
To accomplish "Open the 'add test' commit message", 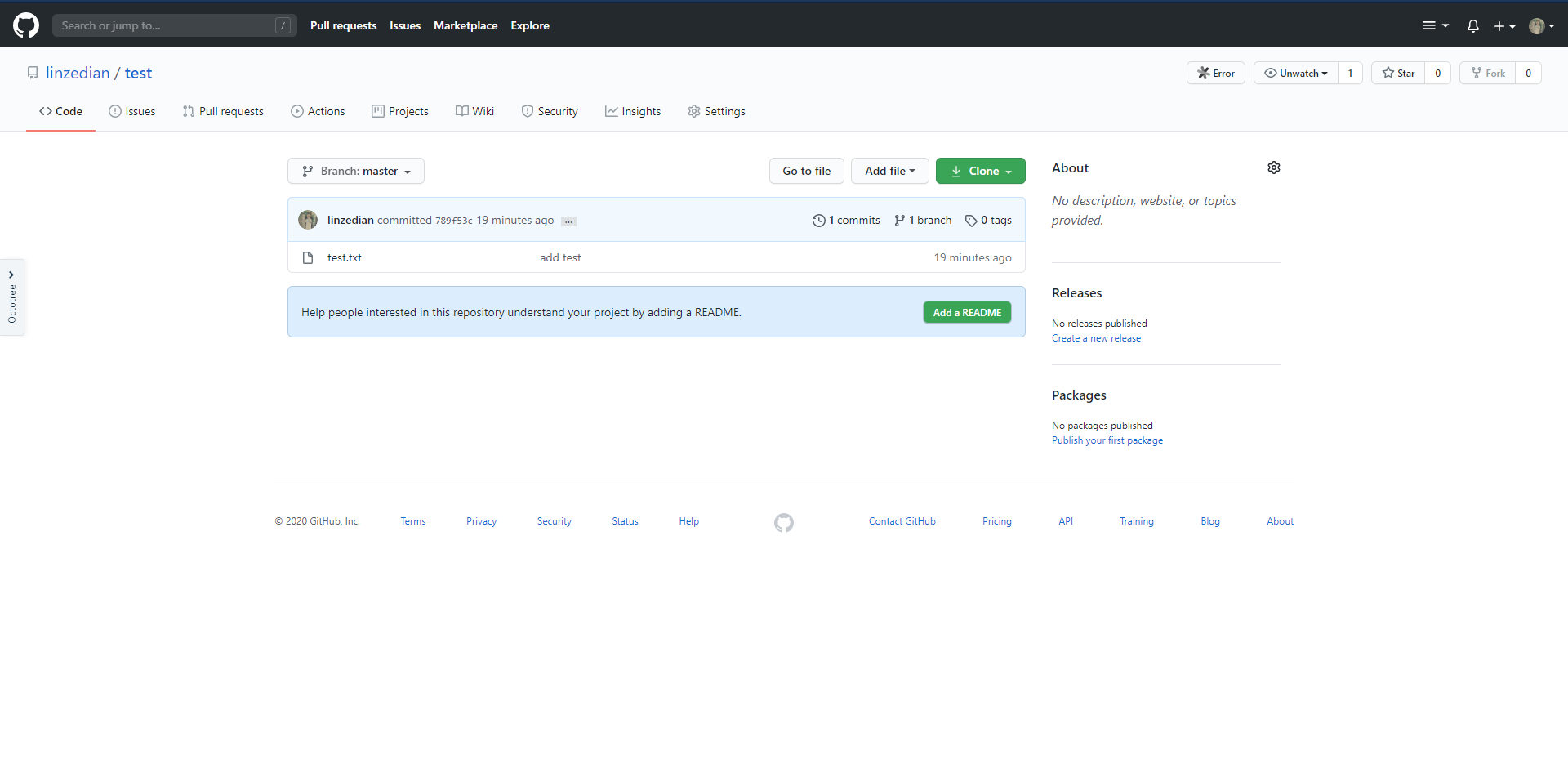I will pyautogui.click(x=560, y=257).
